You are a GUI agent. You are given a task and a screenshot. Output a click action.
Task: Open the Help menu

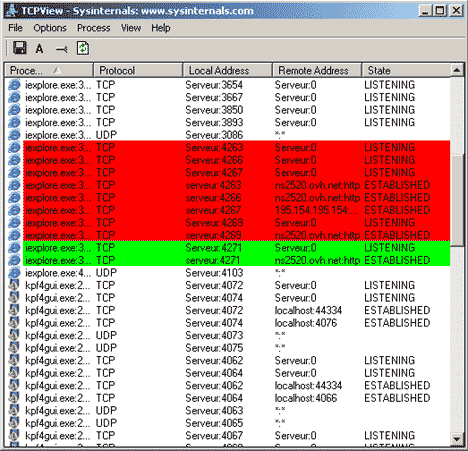[x=161, y=28]
